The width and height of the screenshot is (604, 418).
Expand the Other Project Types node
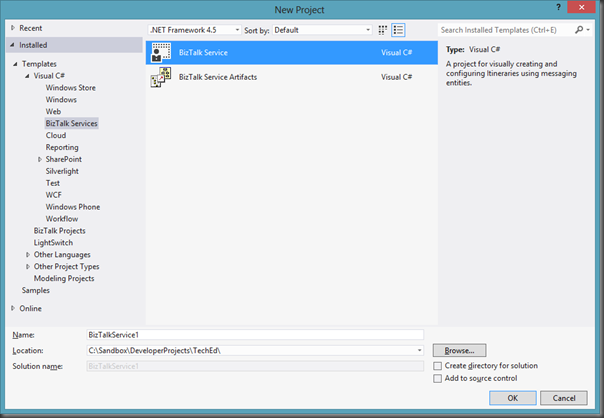[28, 267]
